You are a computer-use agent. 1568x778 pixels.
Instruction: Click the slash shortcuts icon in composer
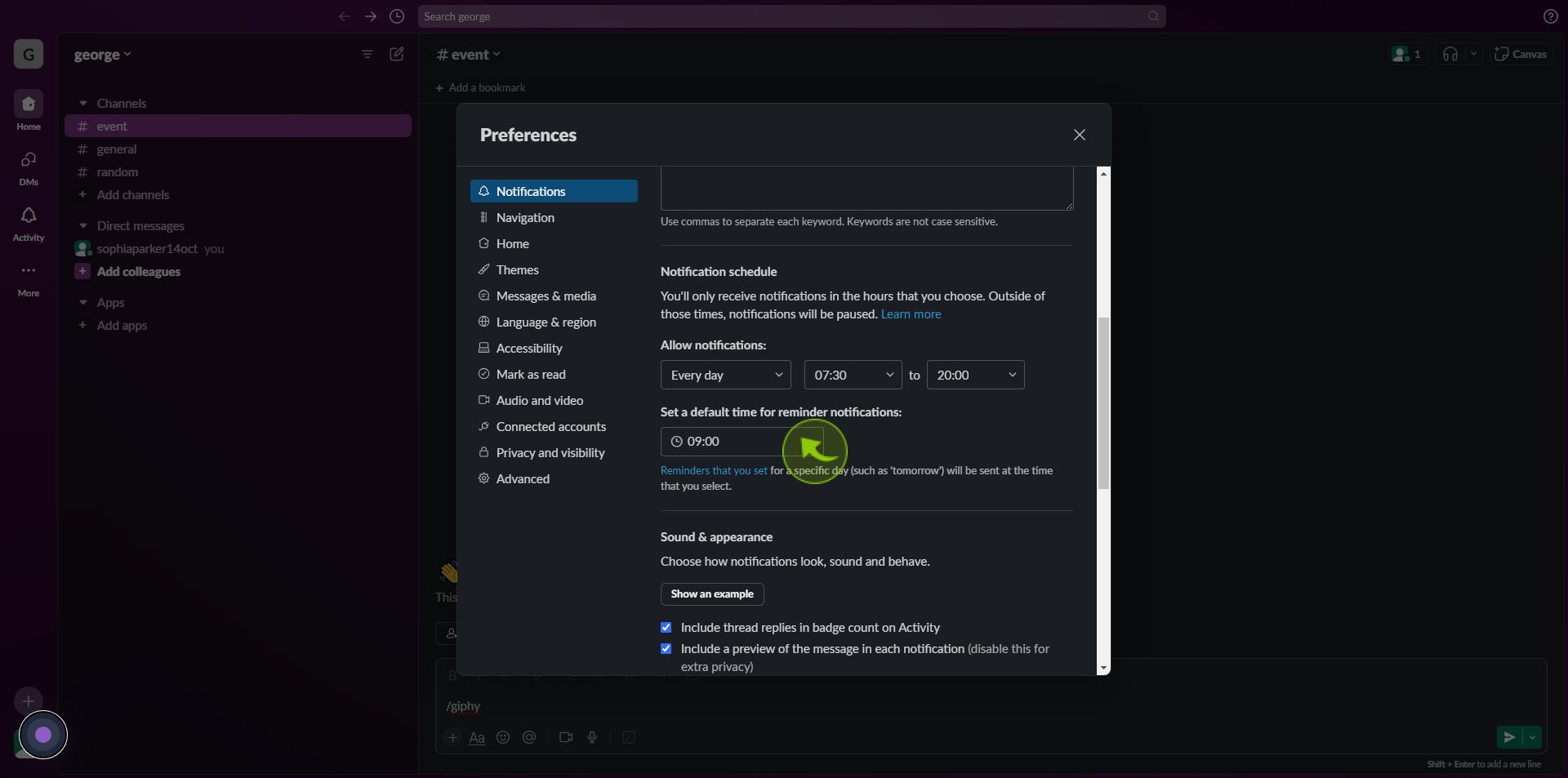[629, 737]
